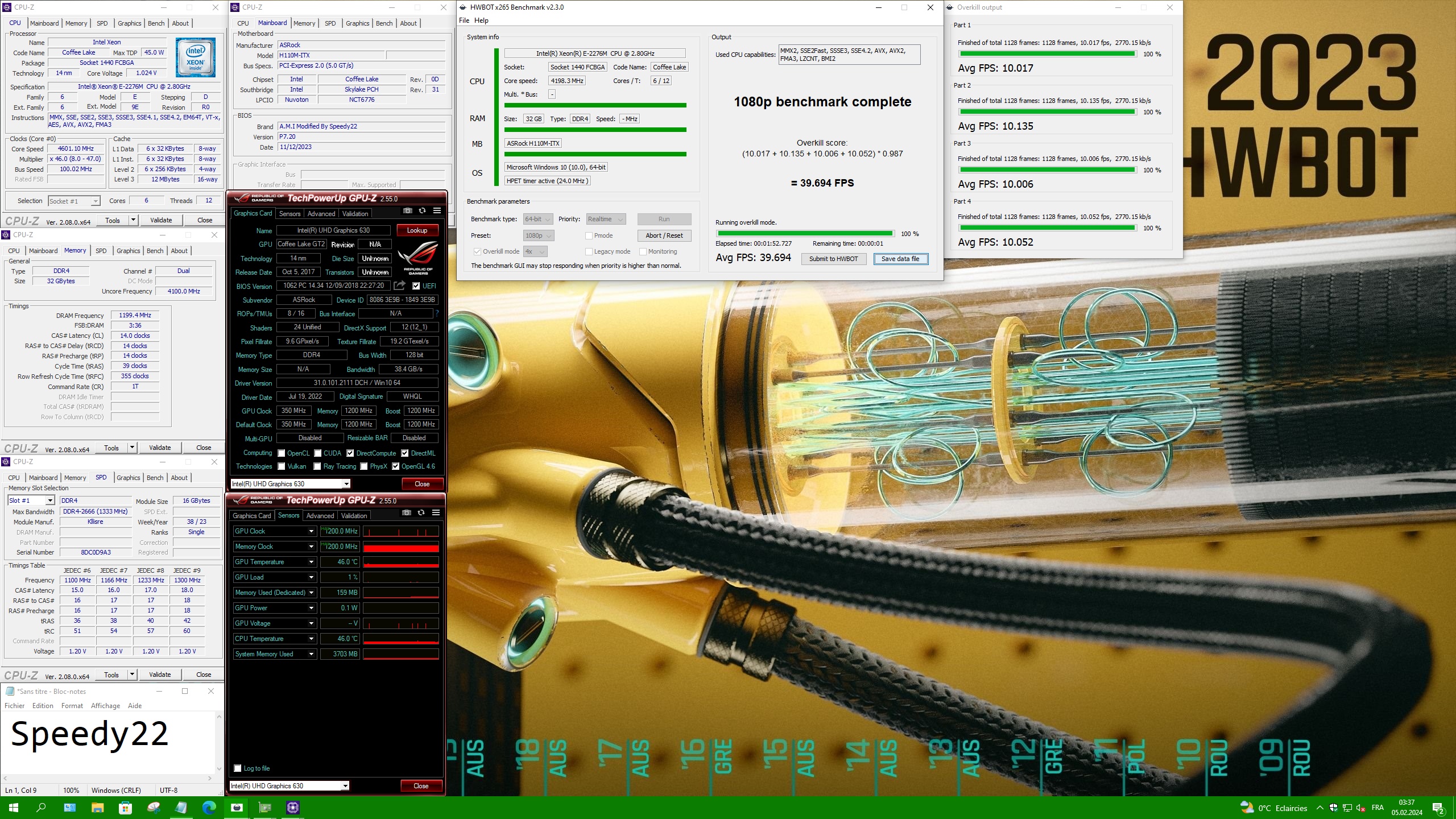Switch to Bench tab in top-left CPU-Z
The width and height of the screenshot is (1456, 819).
(156, 23)
